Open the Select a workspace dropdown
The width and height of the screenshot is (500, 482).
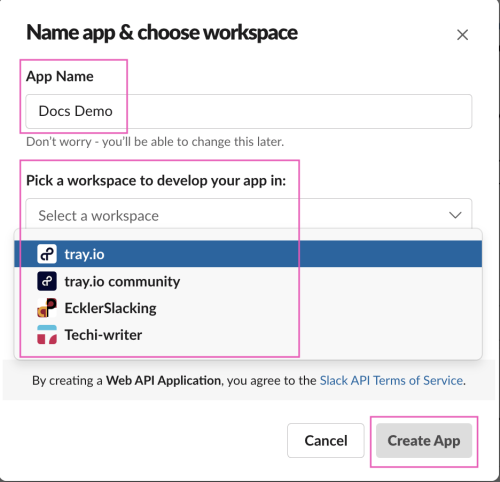tap(249, 215)
